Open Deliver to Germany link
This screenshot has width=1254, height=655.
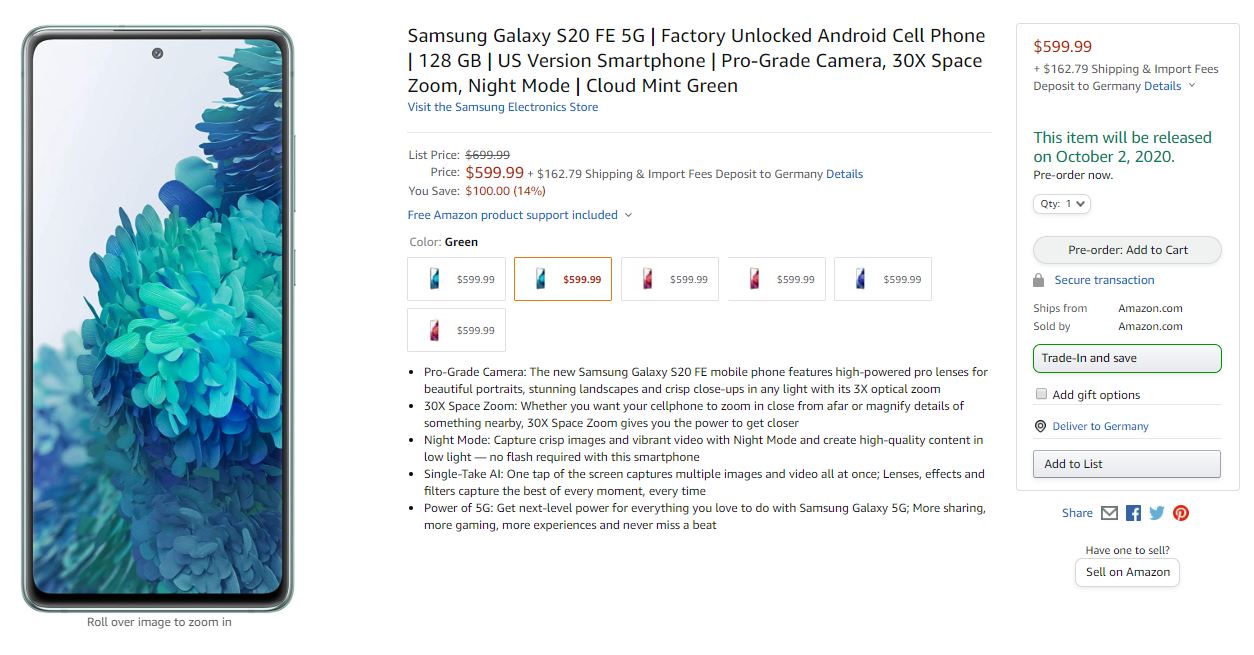(1100, 426)
